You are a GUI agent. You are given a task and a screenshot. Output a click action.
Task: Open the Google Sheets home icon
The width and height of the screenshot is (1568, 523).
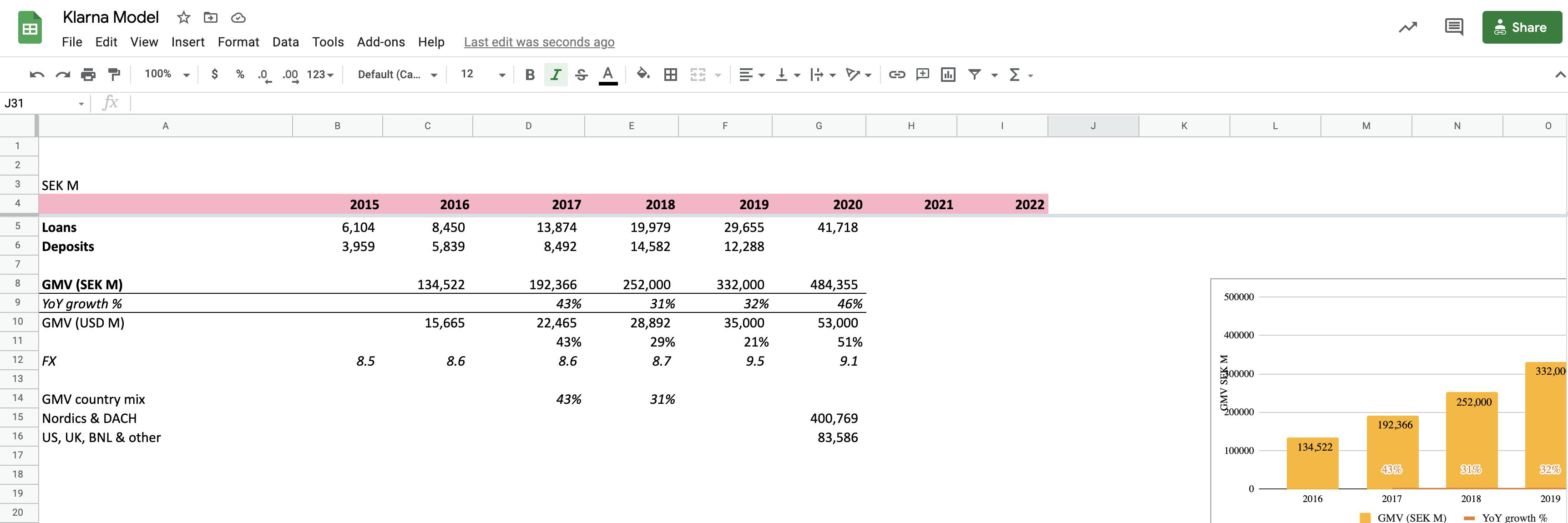[x=30, y=28]
